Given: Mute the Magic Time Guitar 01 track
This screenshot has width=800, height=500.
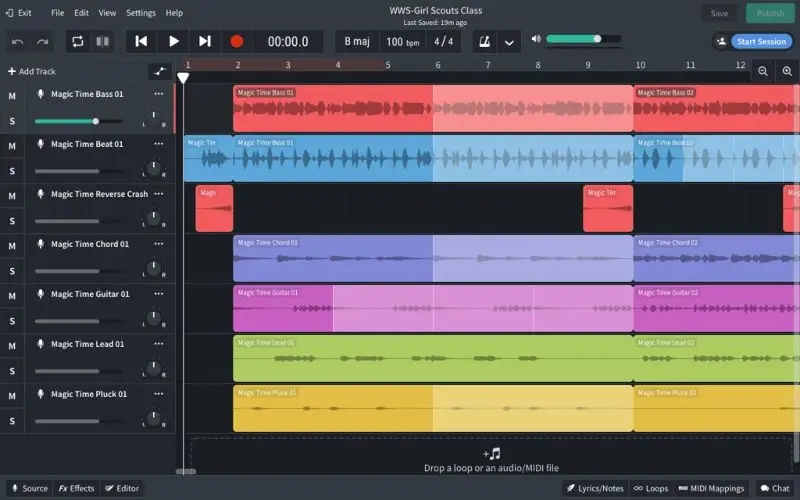Looking at the screenshot, I should (12, 295).
